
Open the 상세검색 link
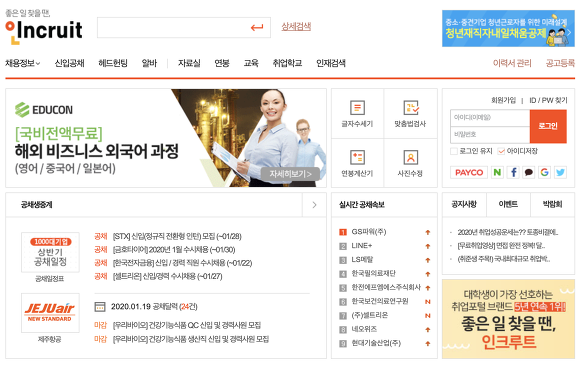tap(296, 27)
